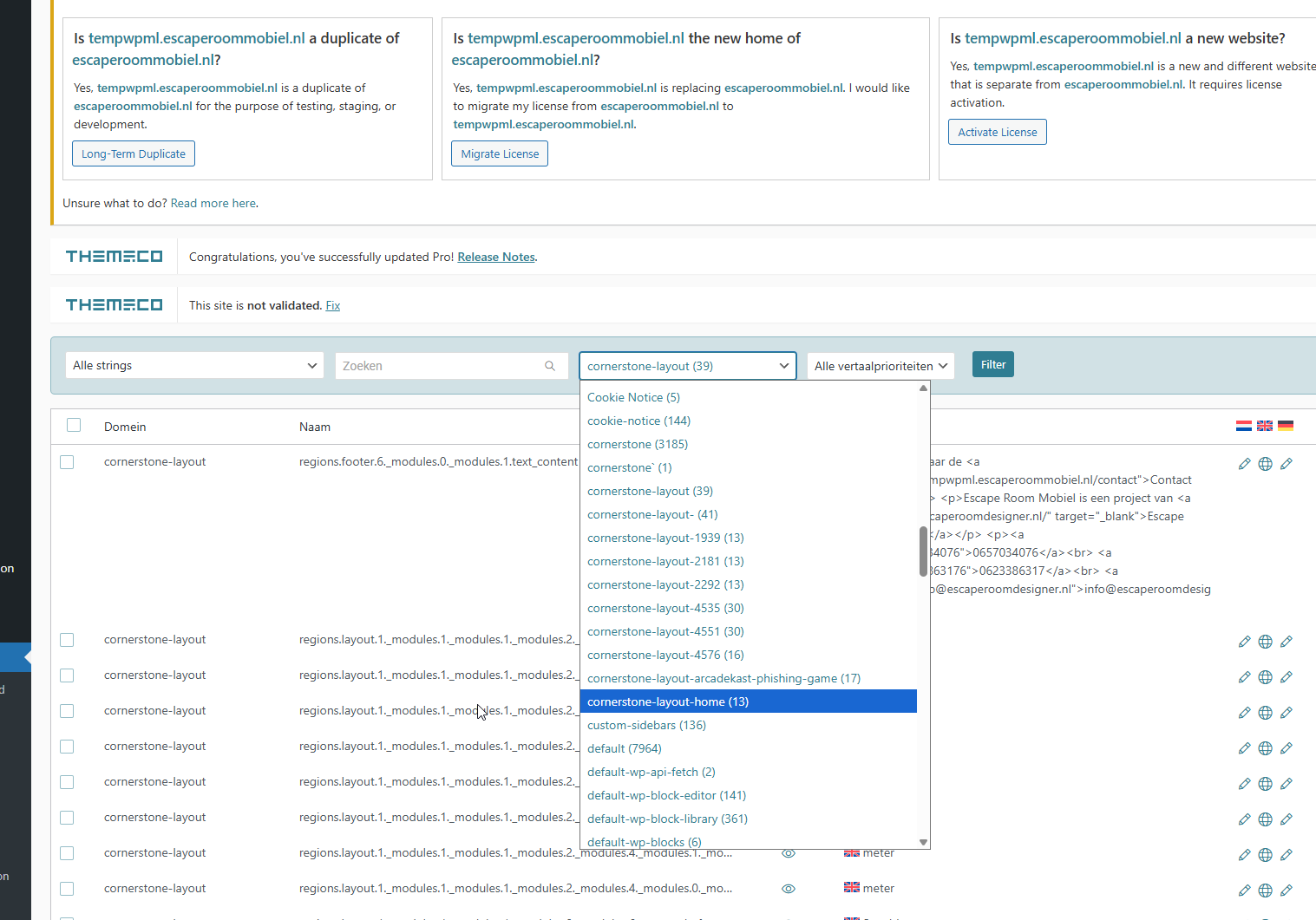Click the search magnifier icon in Zoeken field
This screenshot has height=920, width=1316.
coord(550,366)
